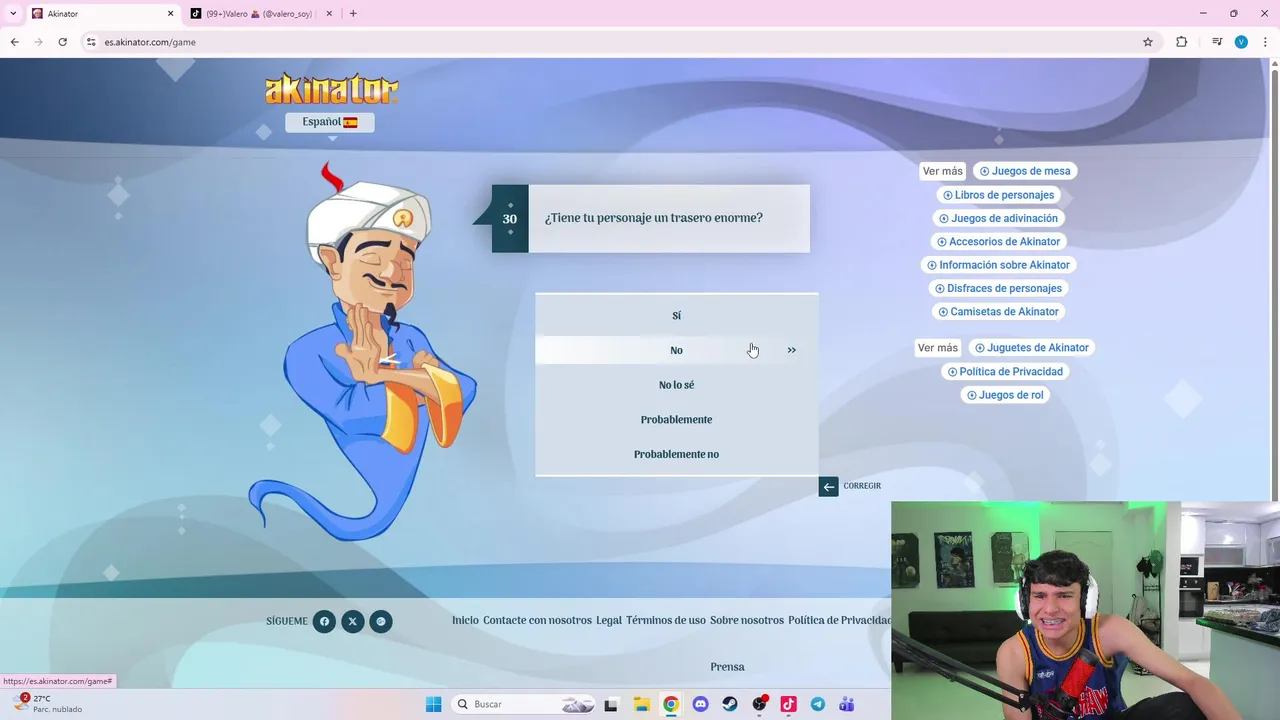Open the Juguetes de Akinator link
This screenshot has width=1280, height=720.
1032,348
